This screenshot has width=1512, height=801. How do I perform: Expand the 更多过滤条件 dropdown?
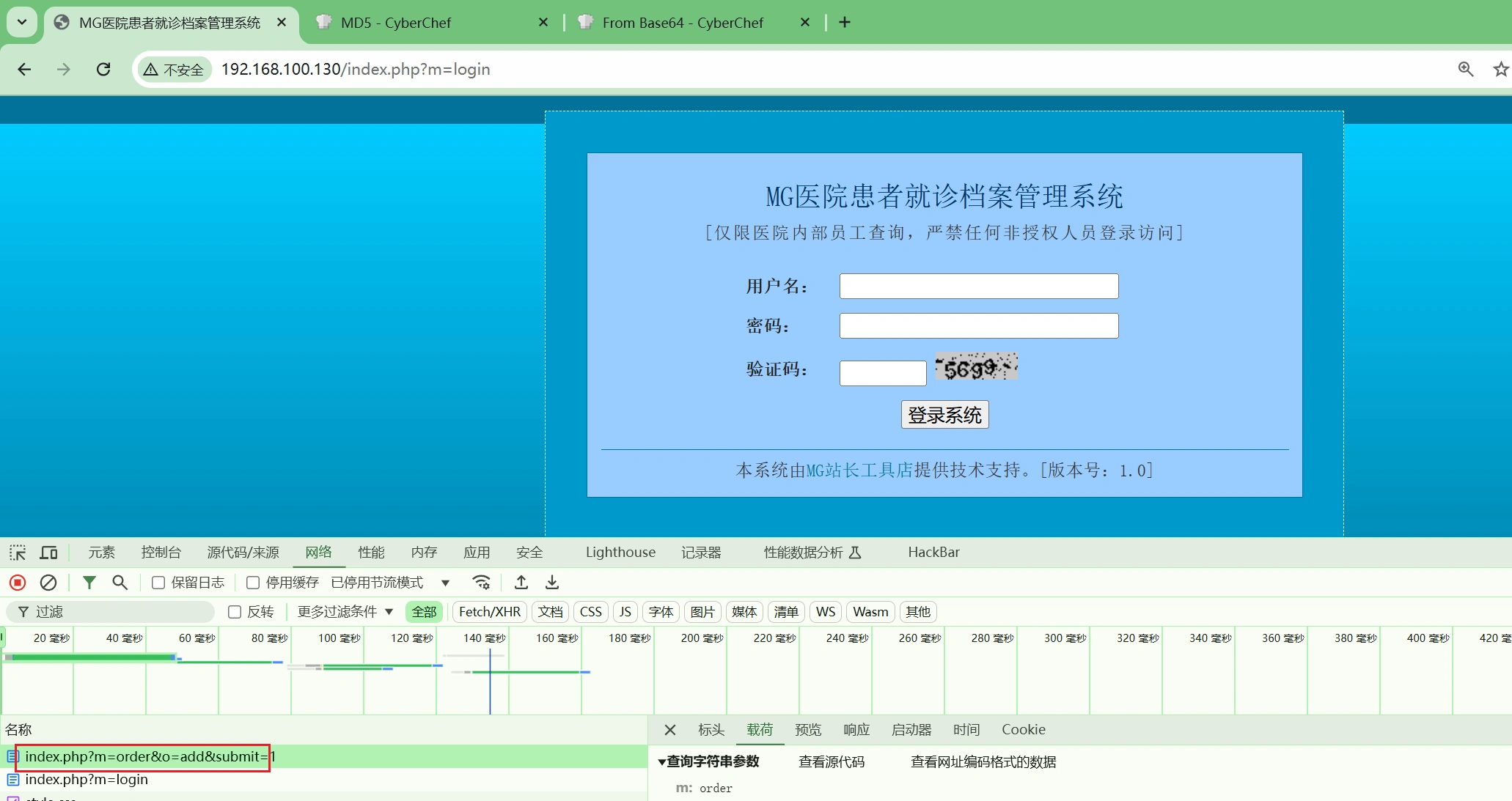(345, 612)
